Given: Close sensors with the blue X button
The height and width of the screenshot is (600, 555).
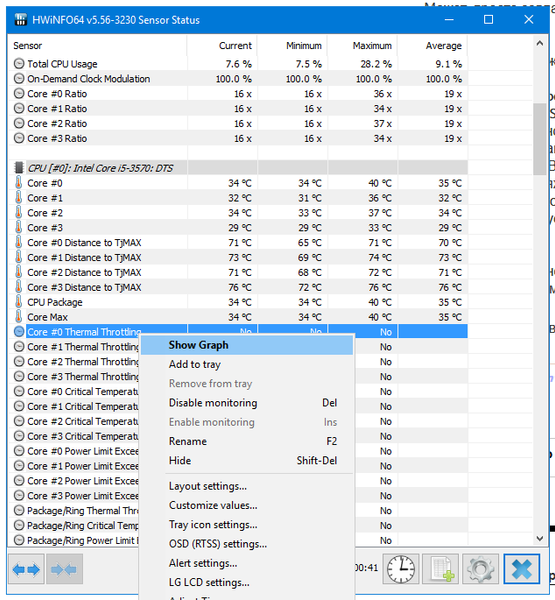Looking at the screenshot, I should click(x=521, y=569).
